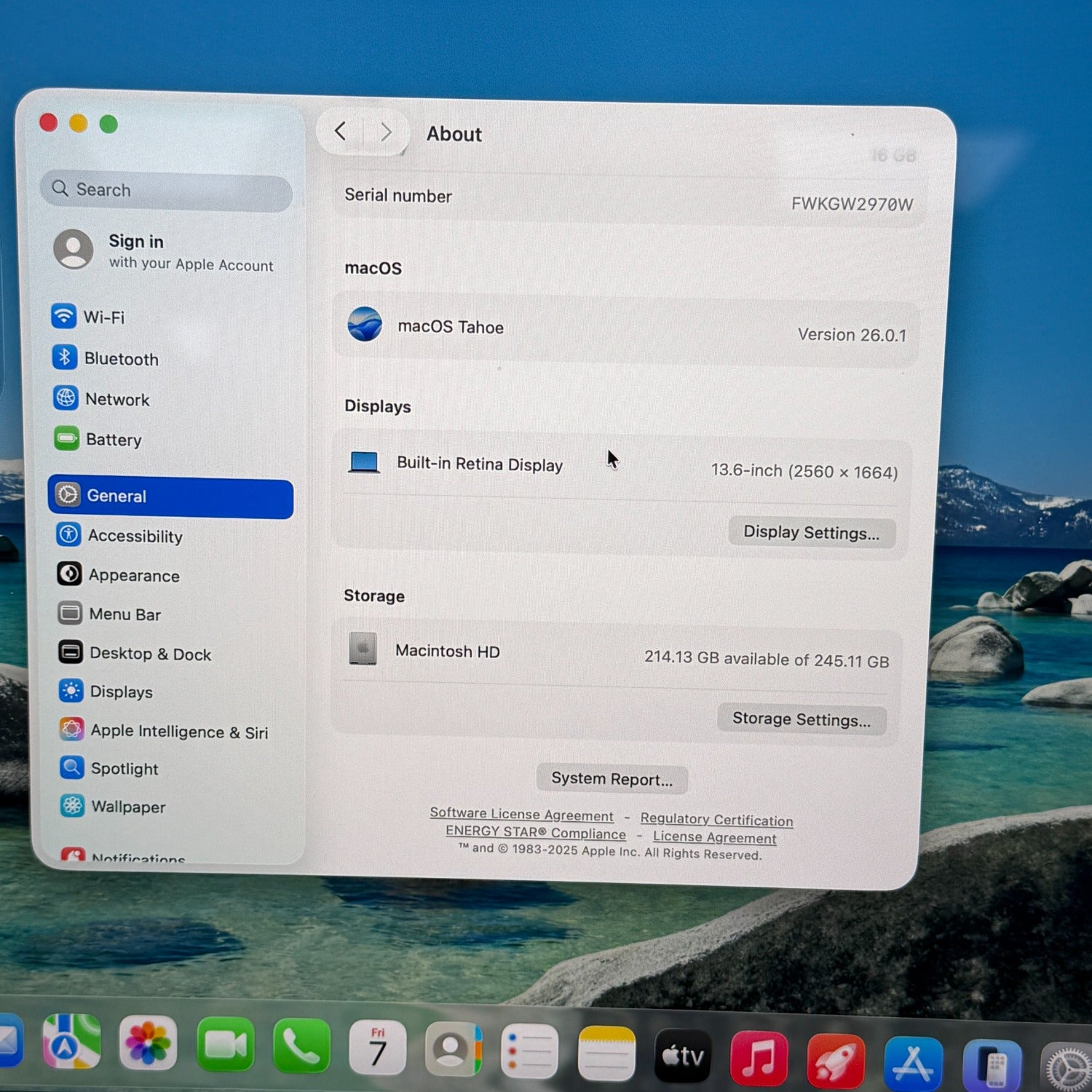Viewport: 1092px width, 1092px height.
Task: Open the Regulatory Certification link
Action: 716,820
